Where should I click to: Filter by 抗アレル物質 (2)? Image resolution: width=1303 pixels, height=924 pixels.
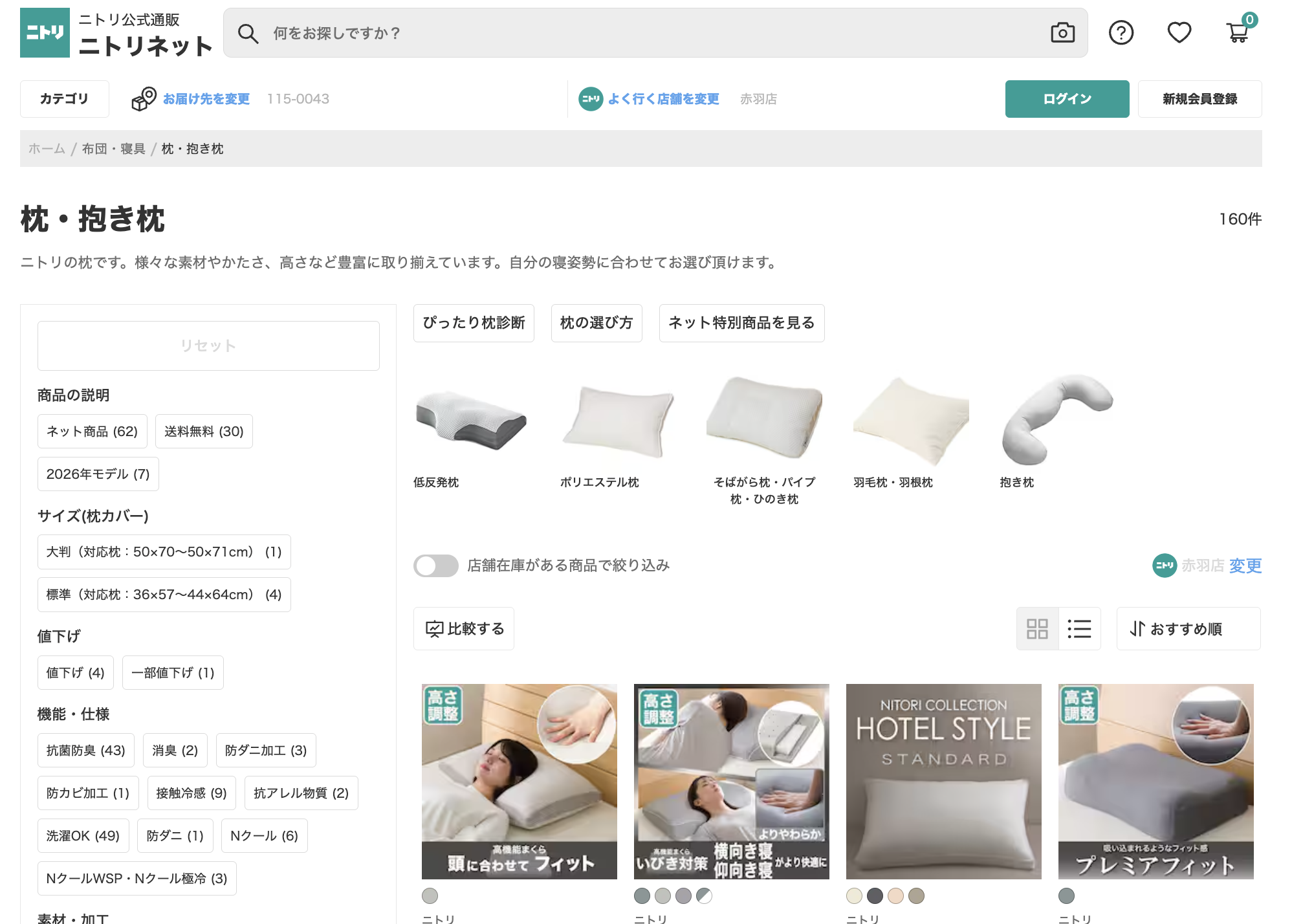(301, 793)
